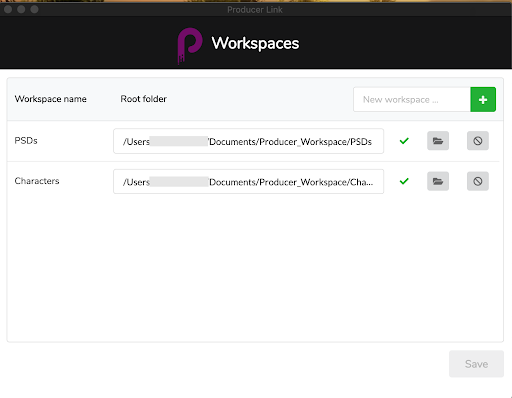The image size is (512, 398).
Task: Click the PSDs root folder path field
Action: 248,141
